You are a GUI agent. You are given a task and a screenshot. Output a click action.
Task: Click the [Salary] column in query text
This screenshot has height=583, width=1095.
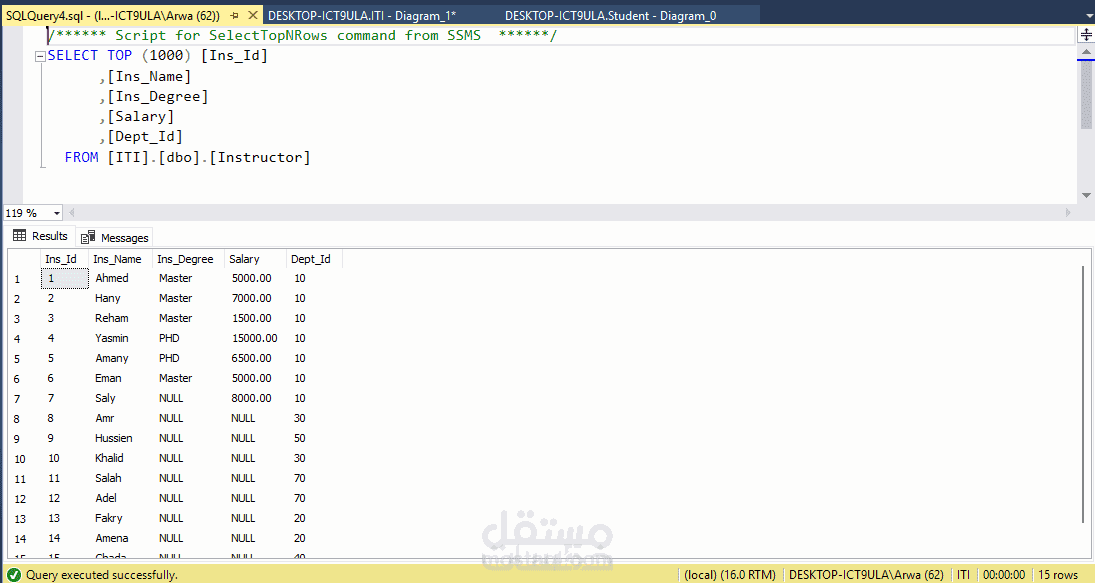pyautogui.click(x=140, y=117)
